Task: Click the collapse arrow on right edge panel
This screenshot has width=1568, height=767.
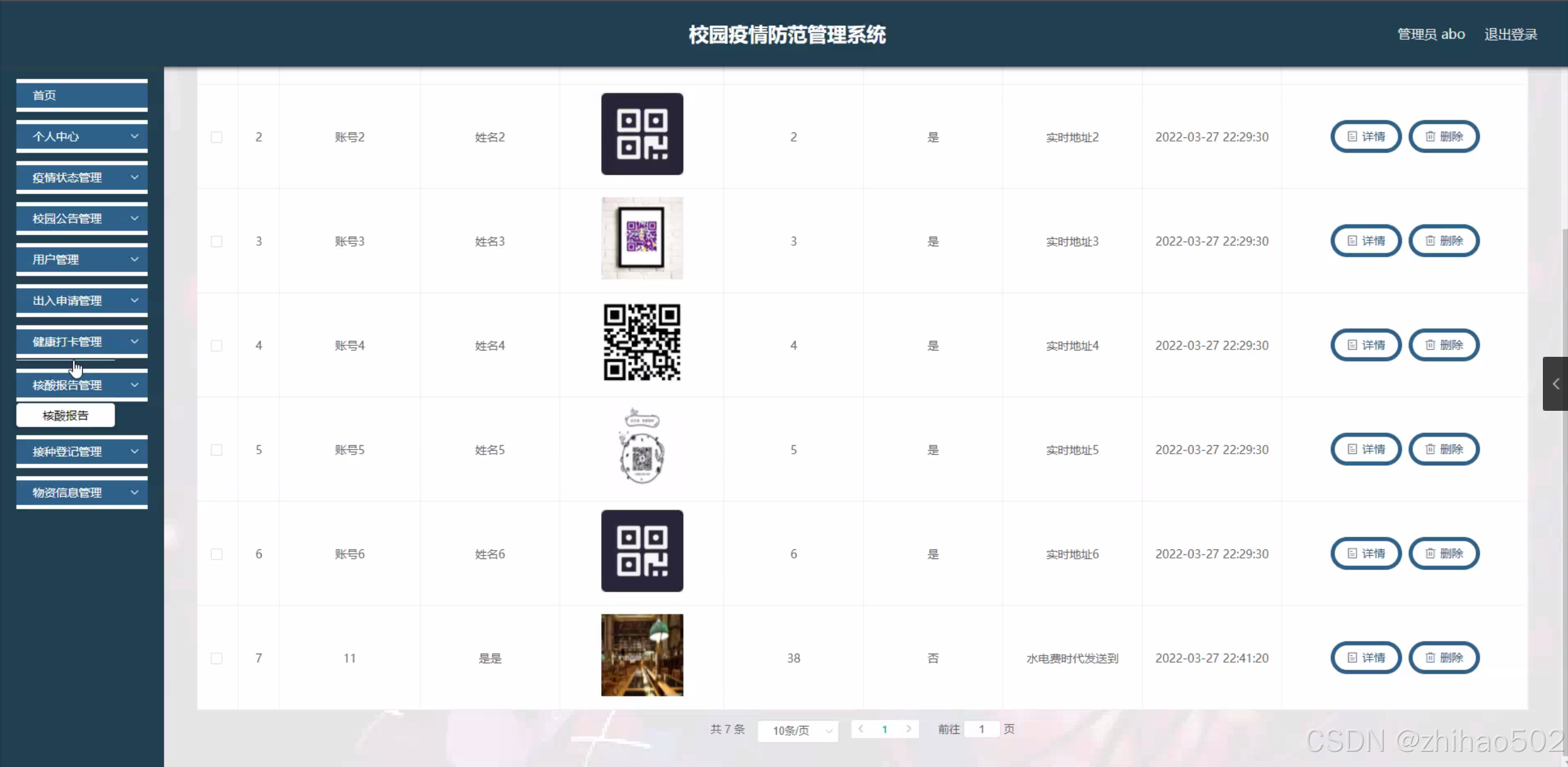Action: (x=1556, y=384)
